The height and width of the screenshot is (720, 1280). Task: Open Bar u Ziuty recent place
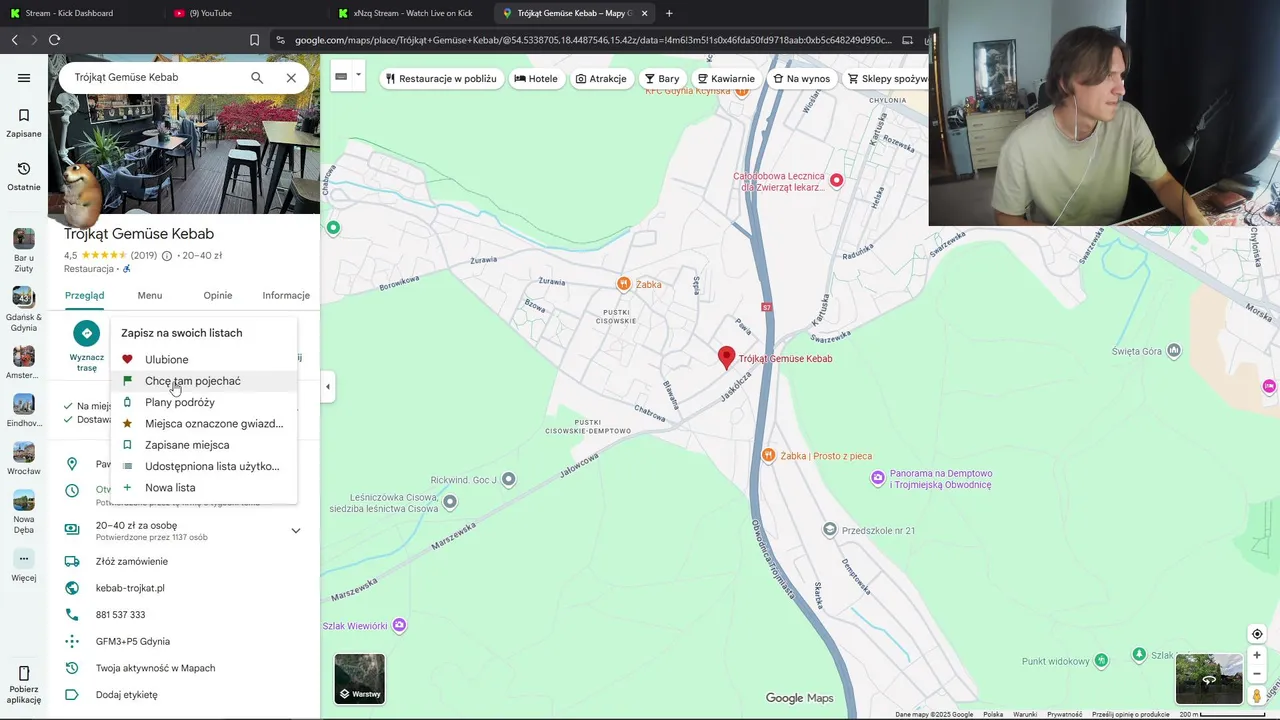24,250
